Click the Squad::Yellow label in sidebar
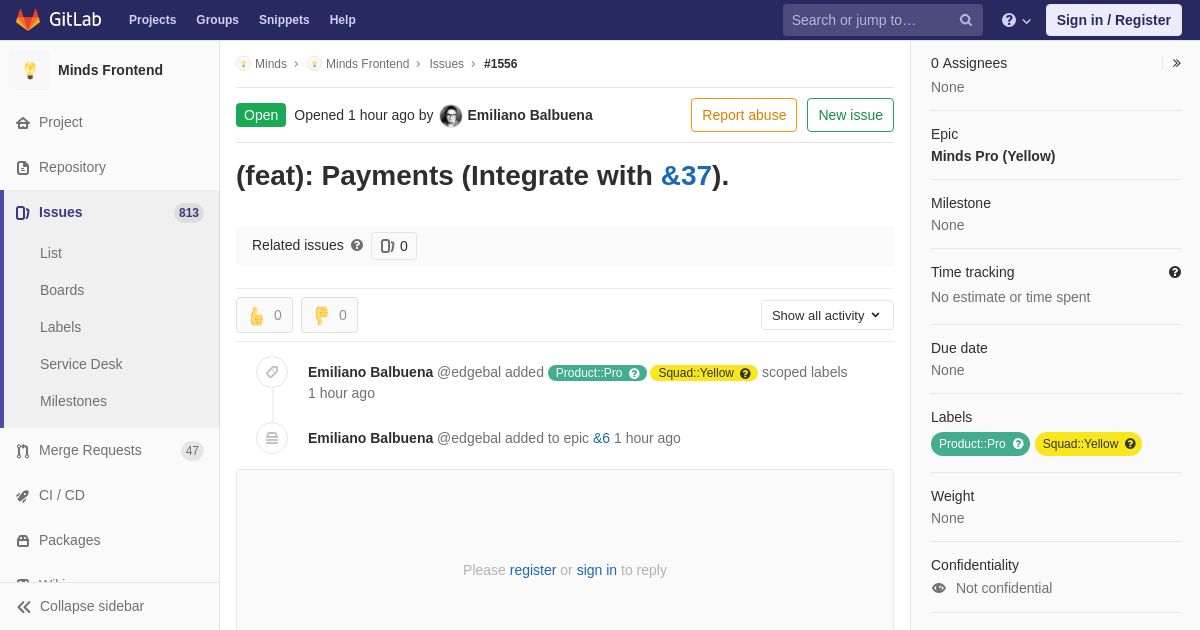This screenshot has height=630, width=1200. pyautogui.click(x=1088, y=444)
